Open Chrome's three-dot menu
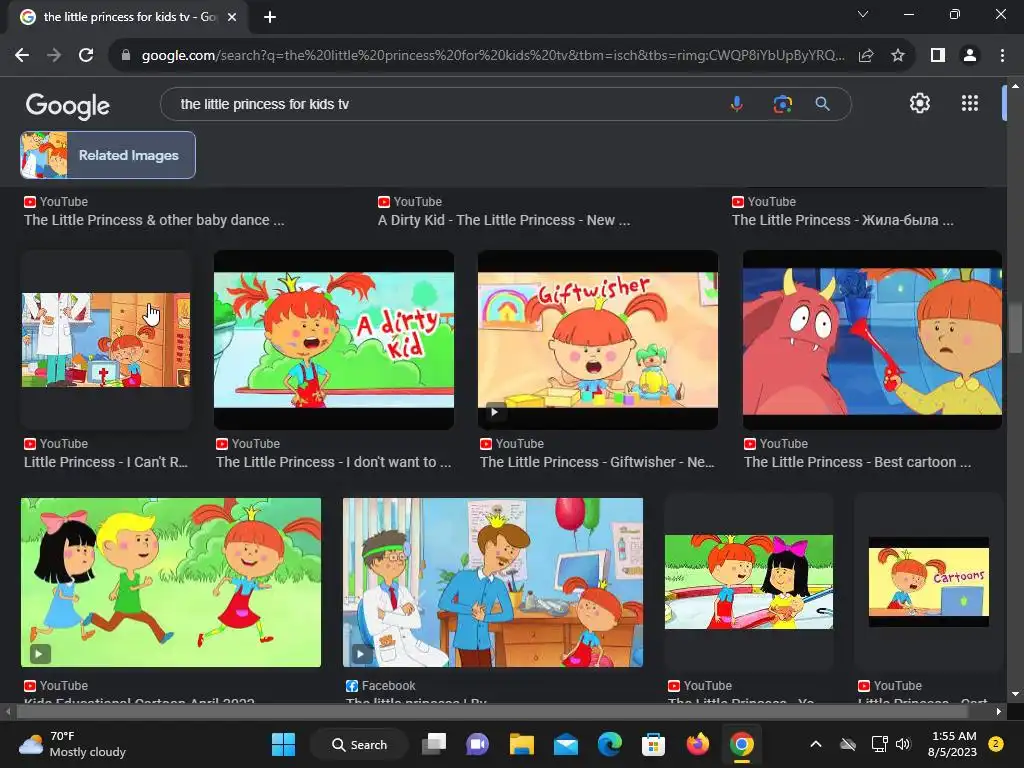 tap(1002, 56)
